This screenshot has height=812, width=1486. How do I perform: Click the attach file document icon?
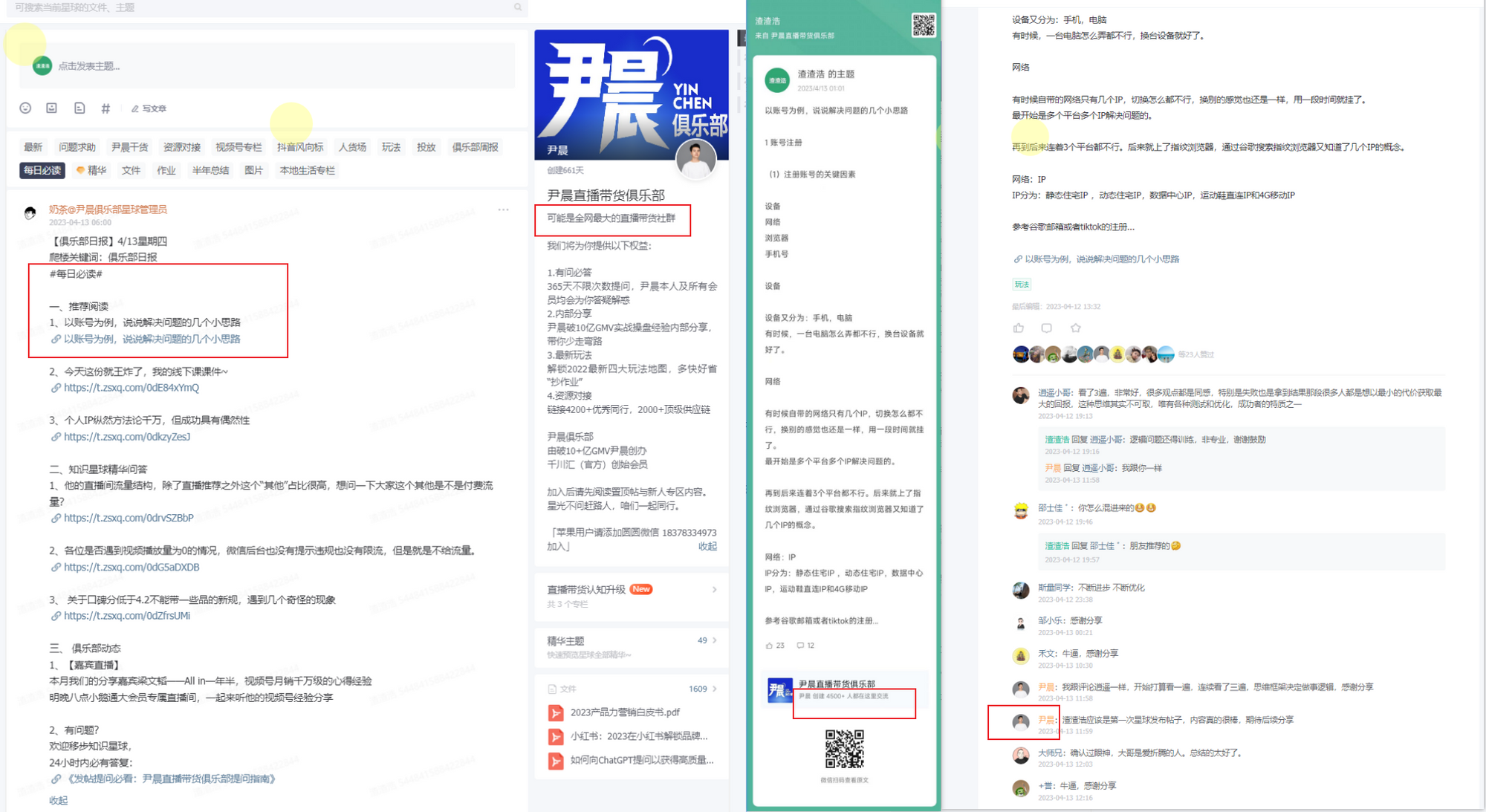(x=80, y=108)
